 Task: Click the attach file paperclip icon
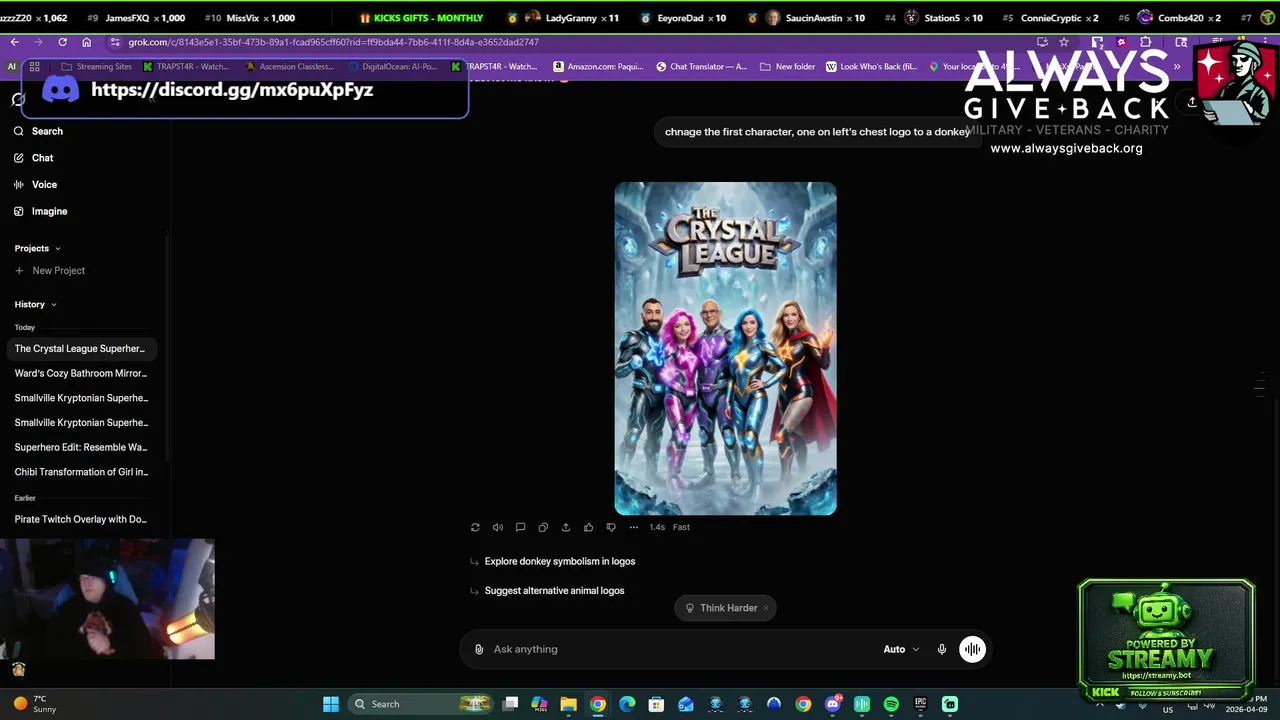pos(479,649)
